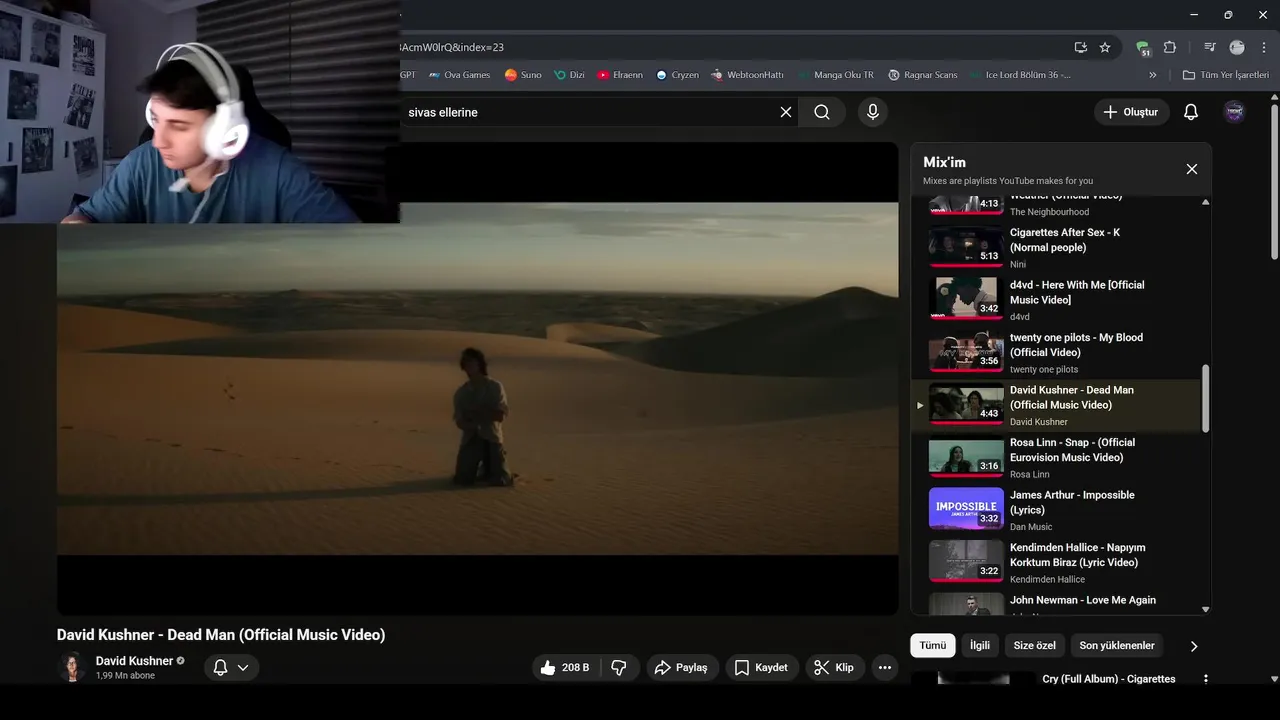Image resolution: width=1280 pixels, height=720 pixels.
Task: Dislike the Dead Man video
Action: point(619,667)
